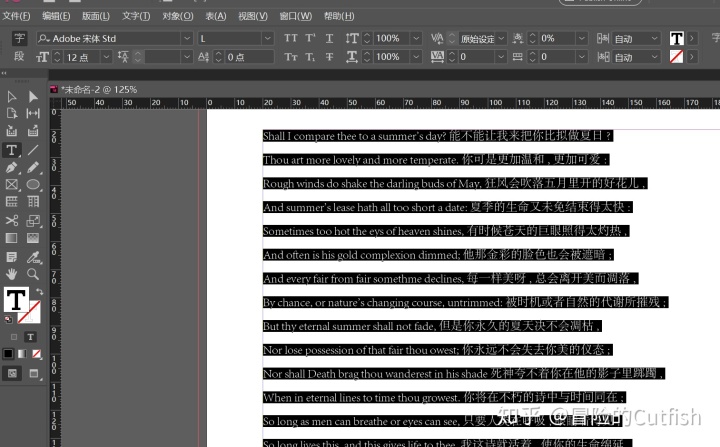Select the Content Placer tool
This screenshot has width=720, height=447.
33,131
